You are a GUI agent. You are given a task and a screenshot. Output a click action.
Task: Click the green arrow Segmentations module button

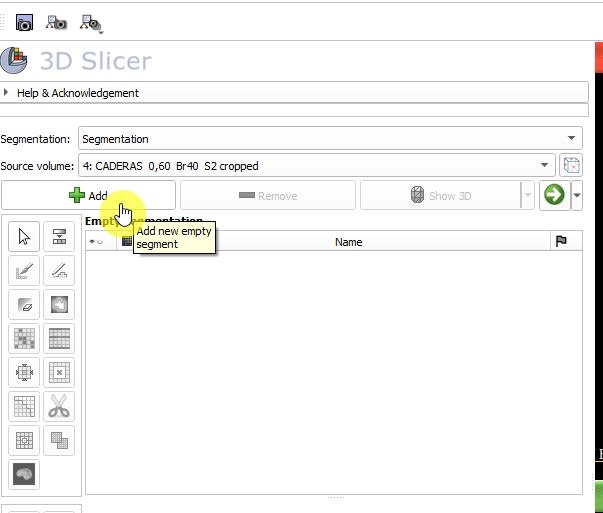554,195
